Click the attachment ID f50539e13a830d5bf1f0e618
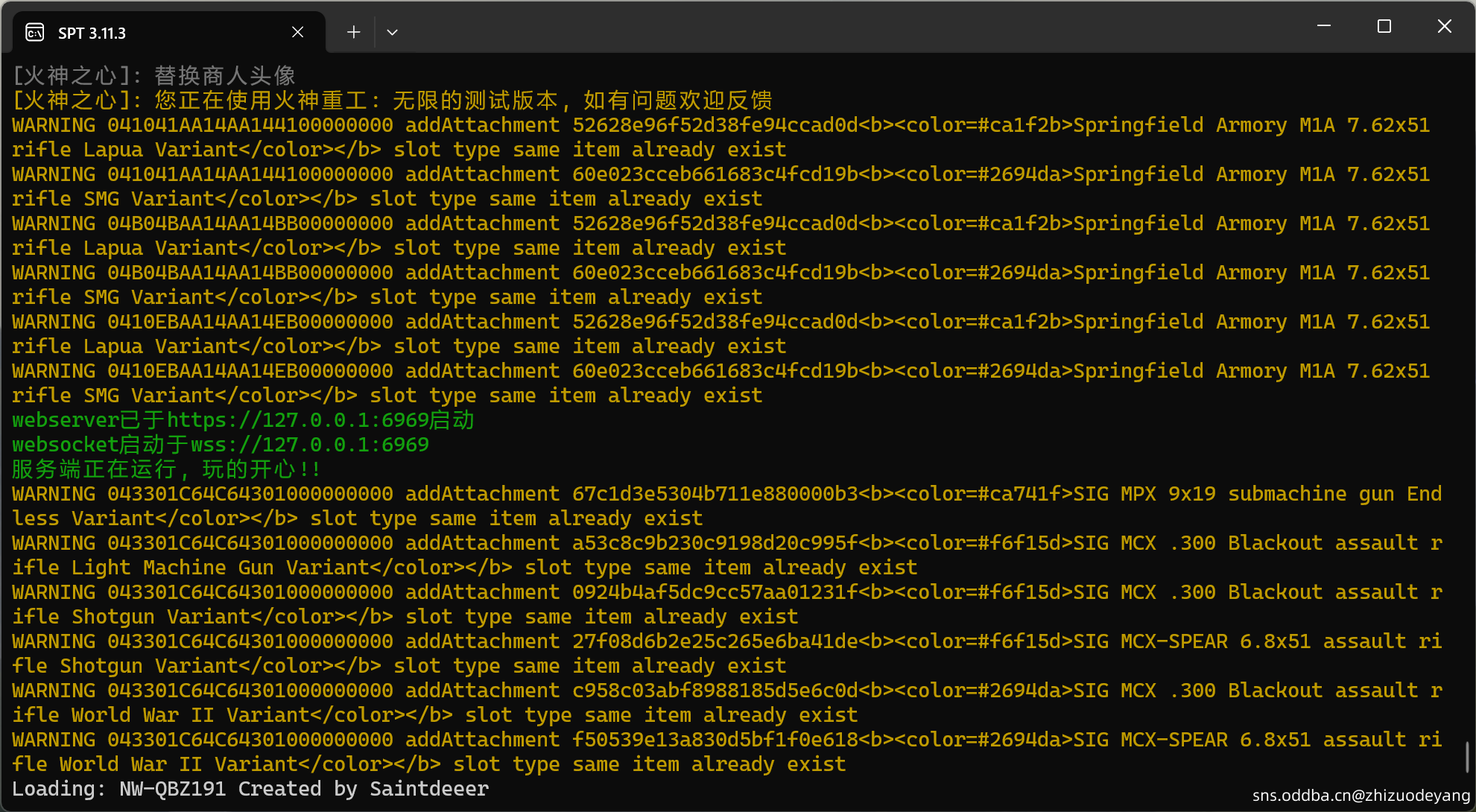 [715, 740]
